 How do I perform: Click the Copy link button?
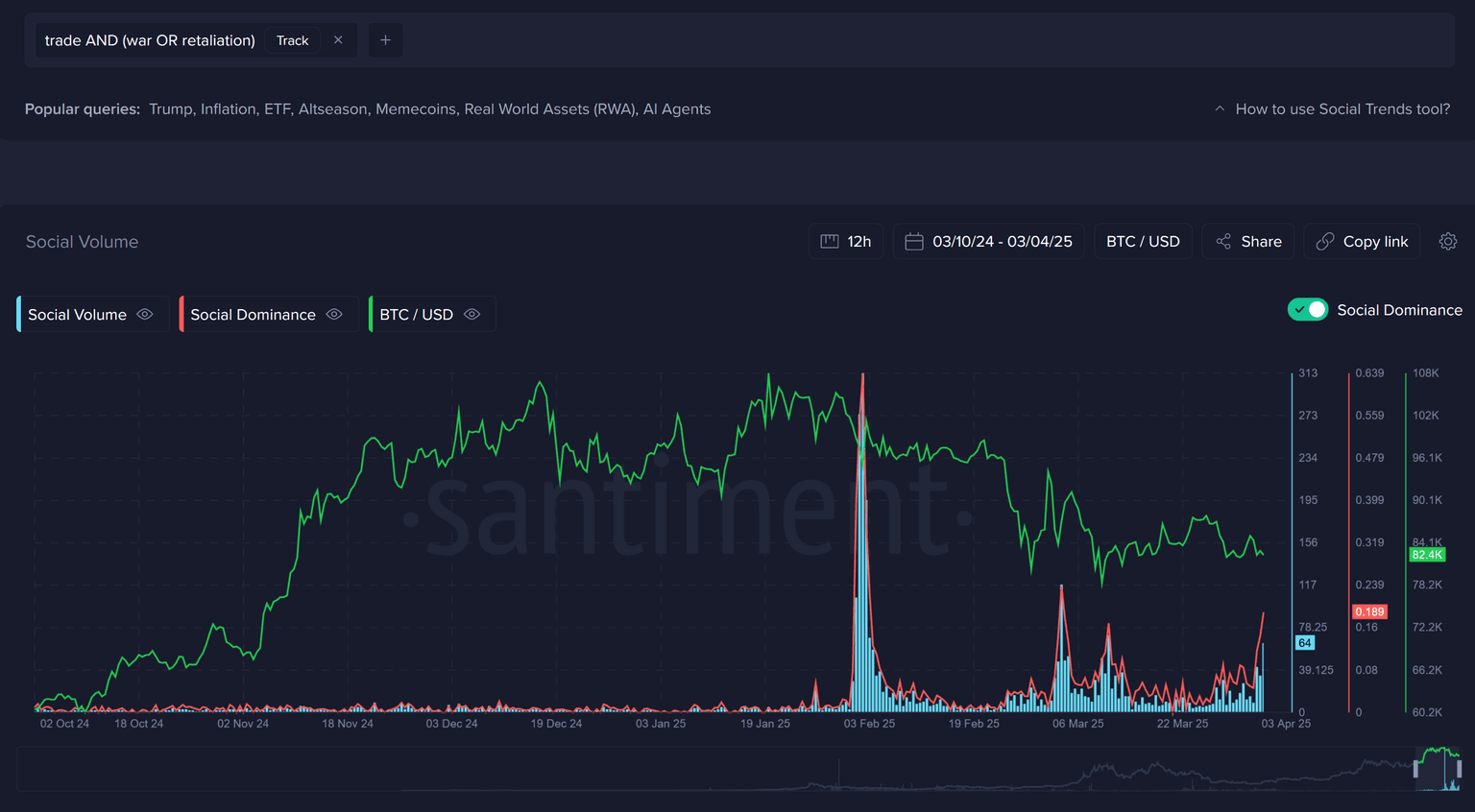click(x=1362, y=242)
